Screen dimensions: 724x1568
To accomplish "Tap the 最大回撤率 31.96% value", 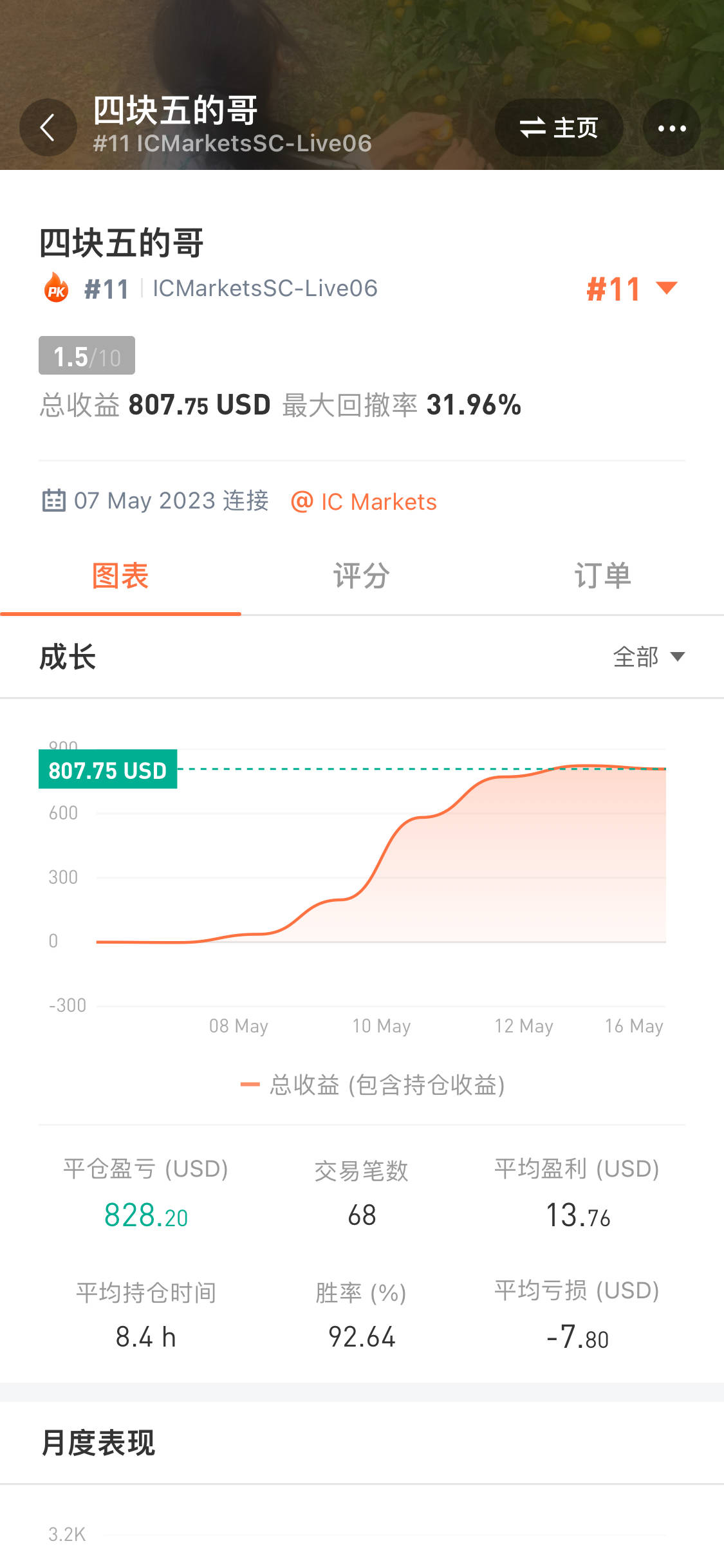I will tap(474, 406).
